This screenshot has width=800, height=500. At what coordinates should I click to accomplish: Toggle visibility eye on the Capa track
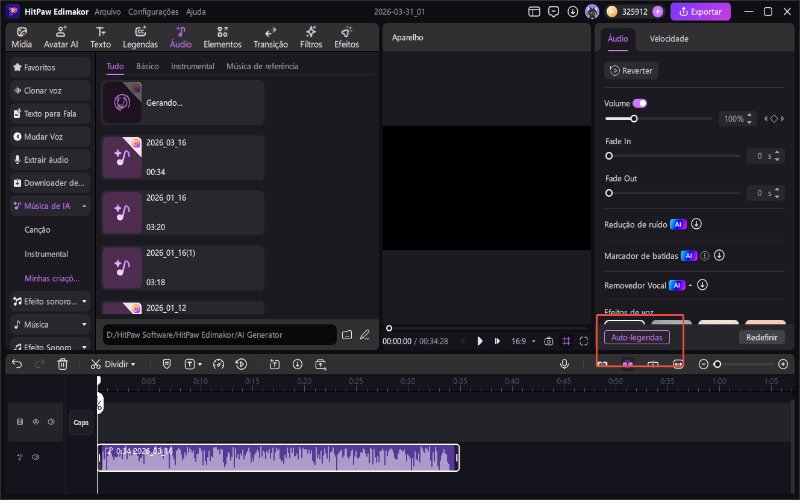pos(35,422)
